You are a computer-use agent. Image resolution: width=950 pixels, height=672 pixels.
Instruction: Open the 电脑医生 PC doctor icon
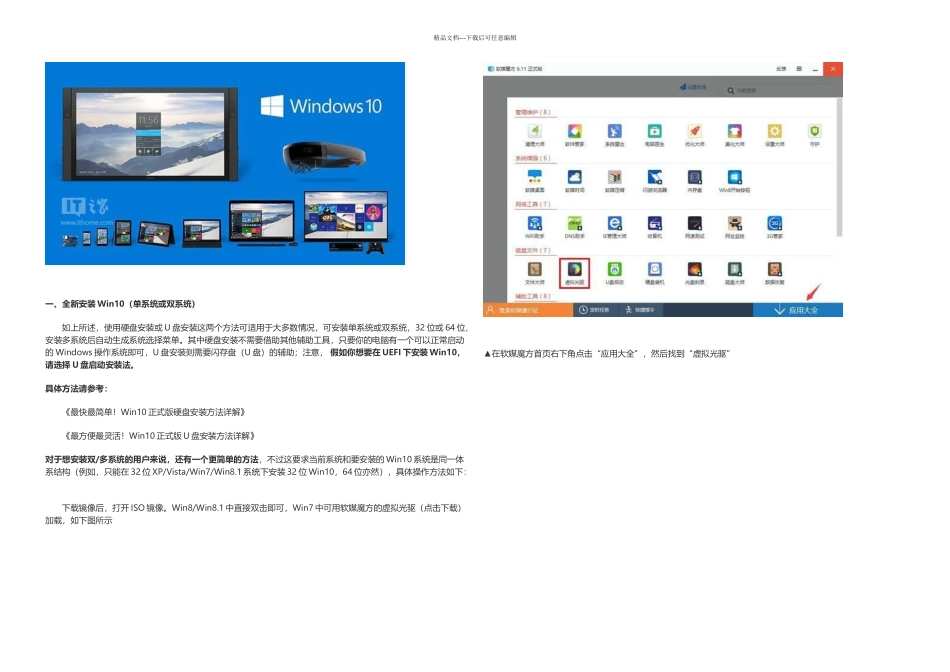coord(654,131)
